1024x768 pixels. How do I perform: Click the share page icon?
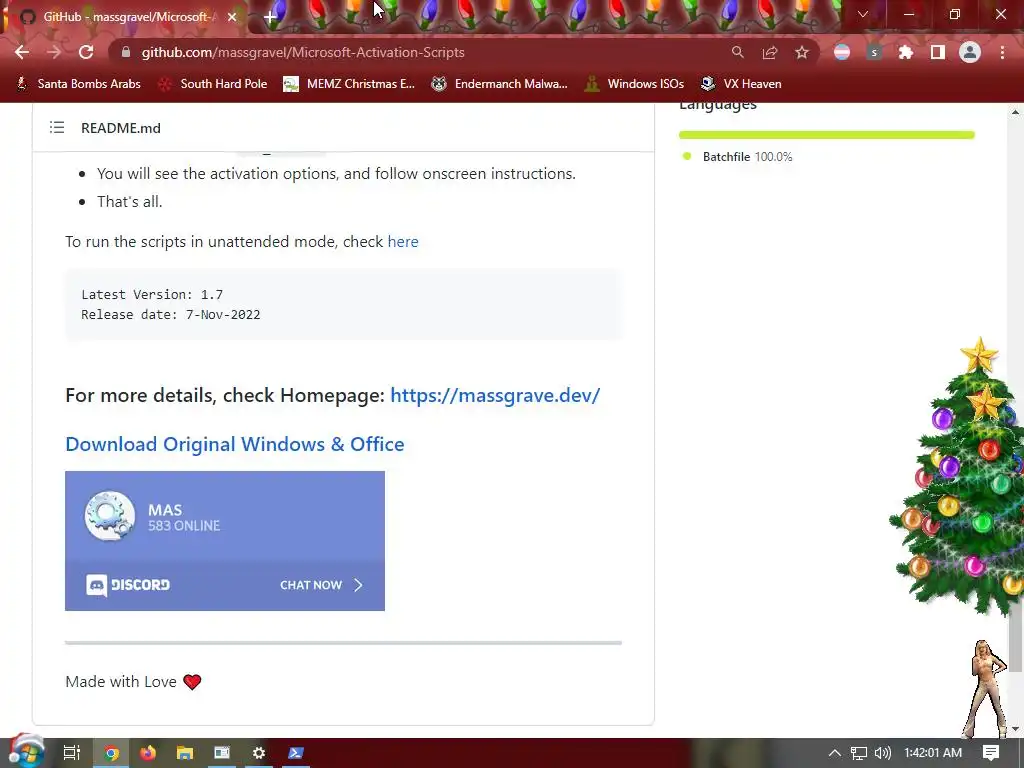770,52
